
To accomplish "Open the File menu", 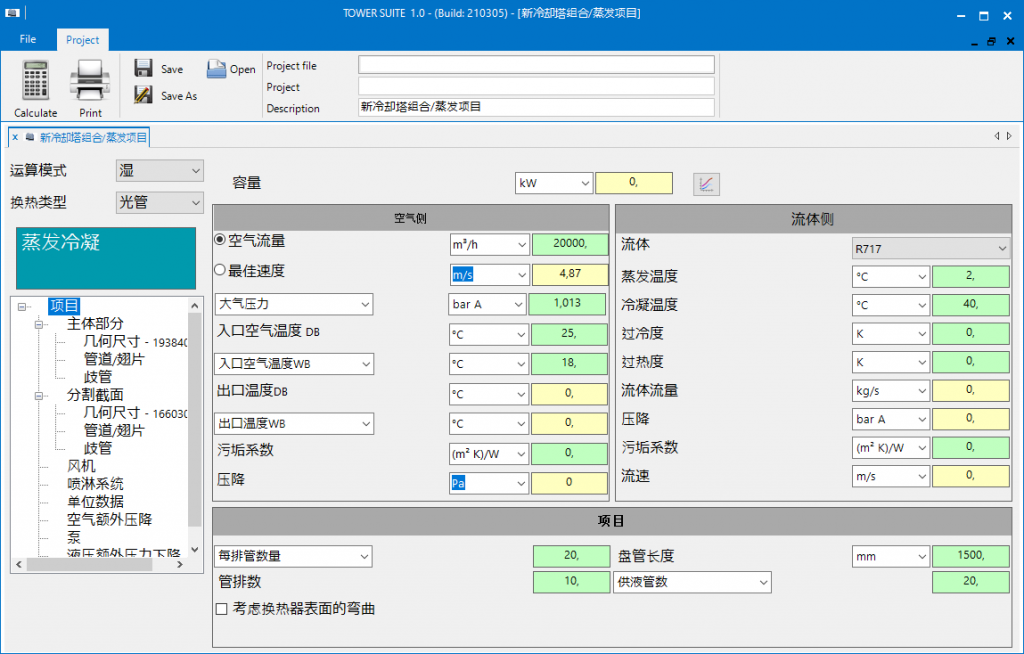I will coord(28,39).
